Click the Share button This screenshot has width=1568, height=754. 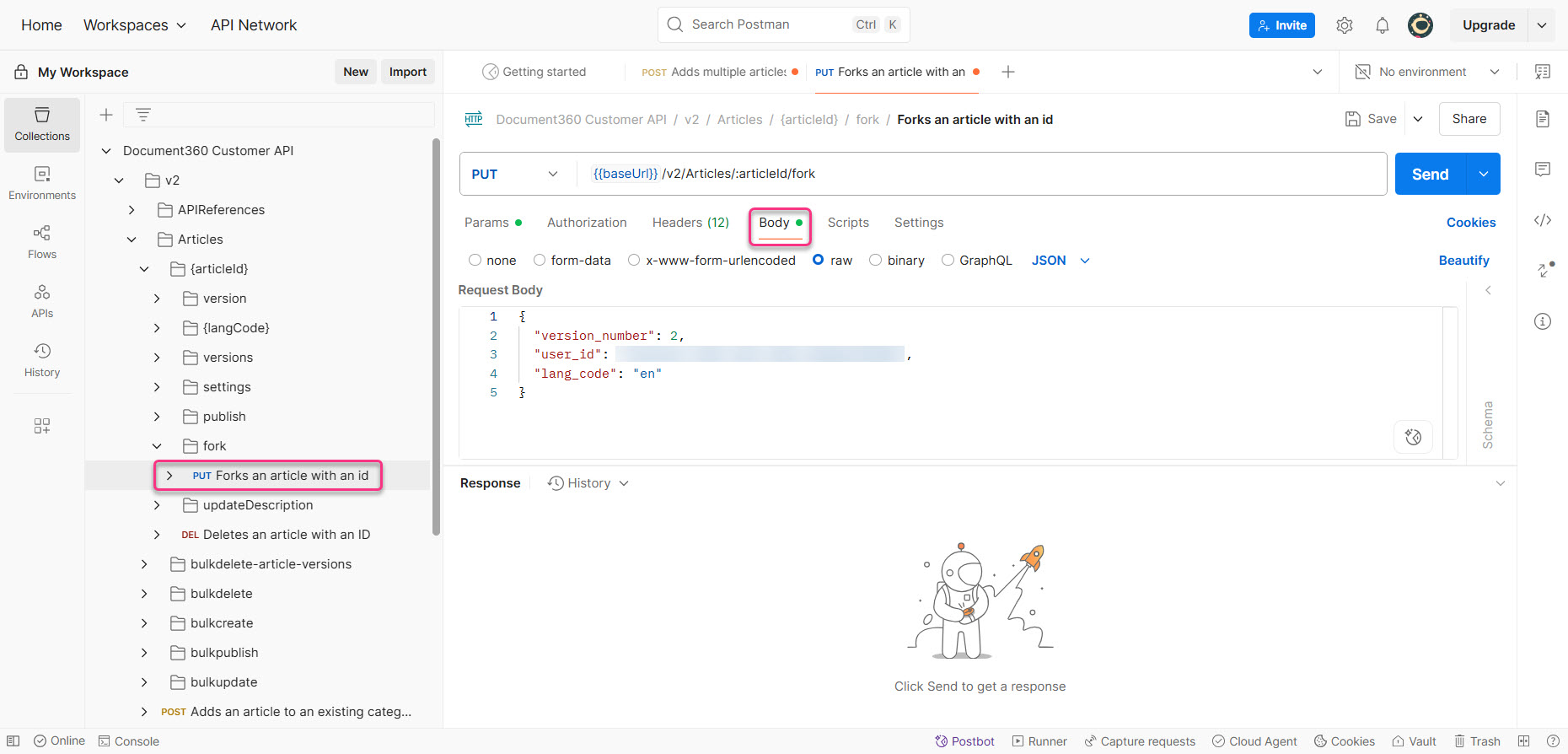click(x=1469, y=119)
